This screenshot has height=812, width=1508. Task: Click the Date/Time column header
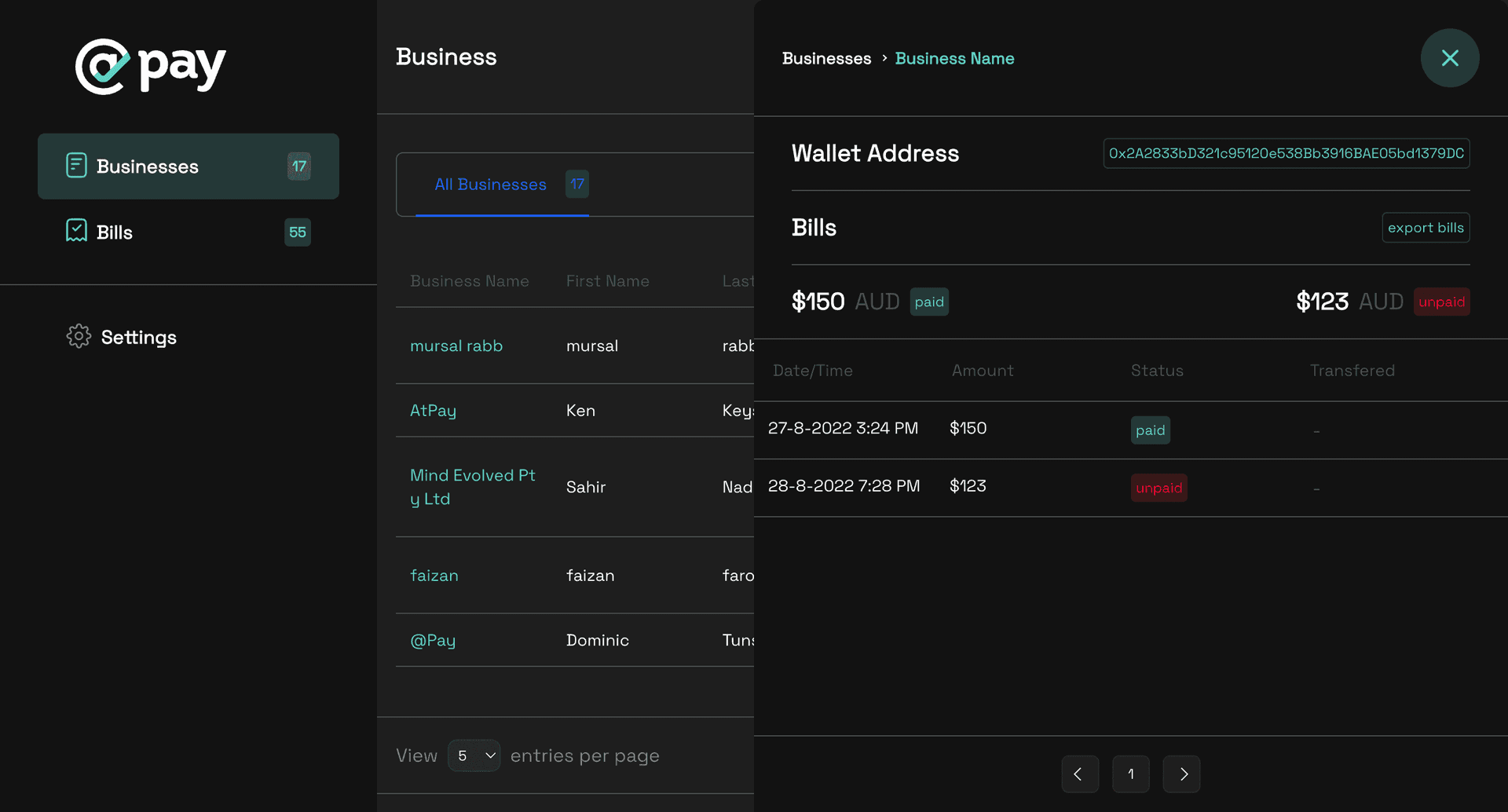pos(813,371)
